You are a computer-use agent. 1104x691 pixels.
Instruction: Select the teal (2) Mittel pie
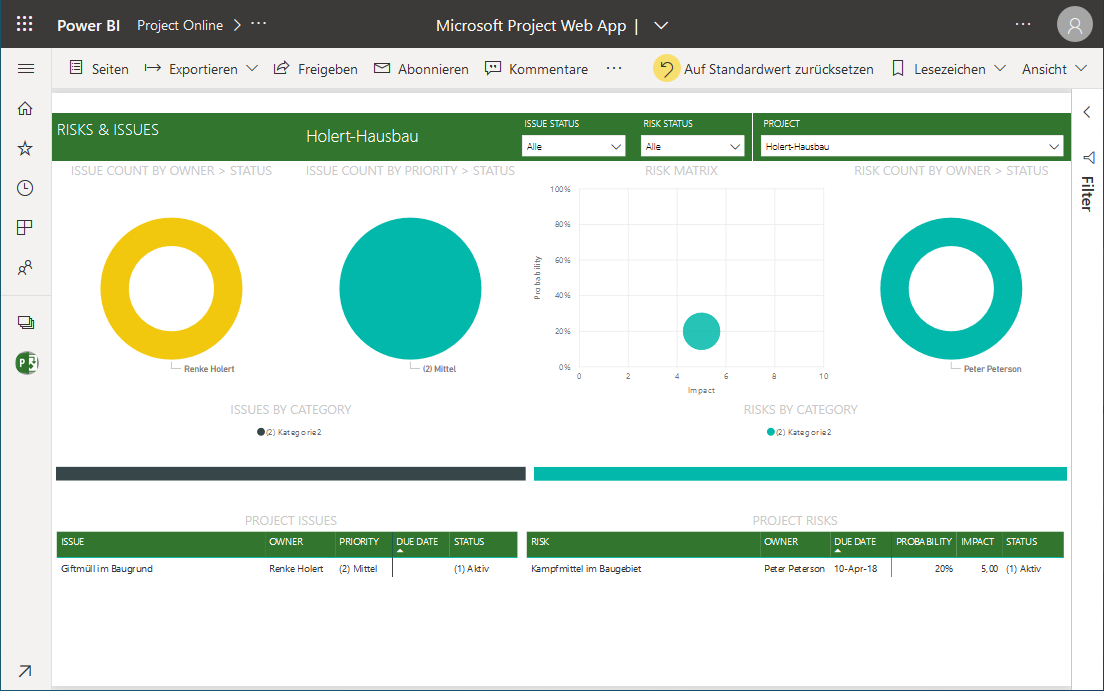click(x=410, y=289)
